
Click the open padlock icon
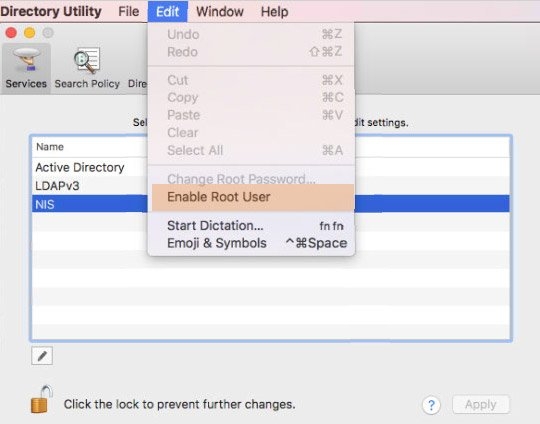point(42,400)
